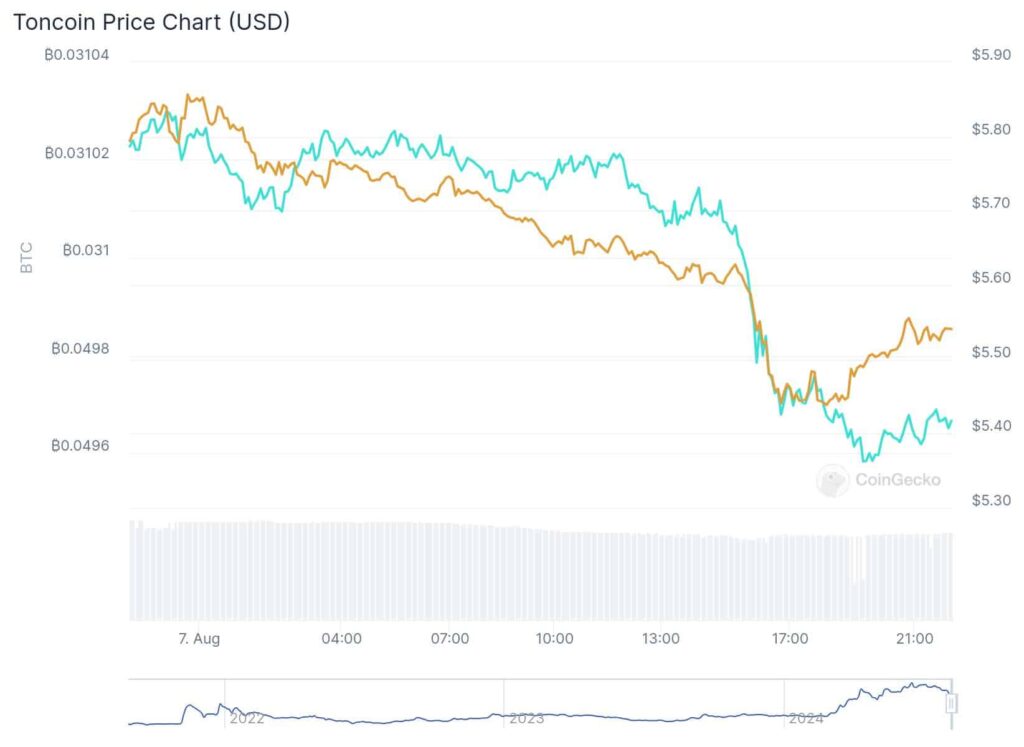1024x747 pixels.
Task: Click the 7. Aug date axis label
Action: click(199, 639)
